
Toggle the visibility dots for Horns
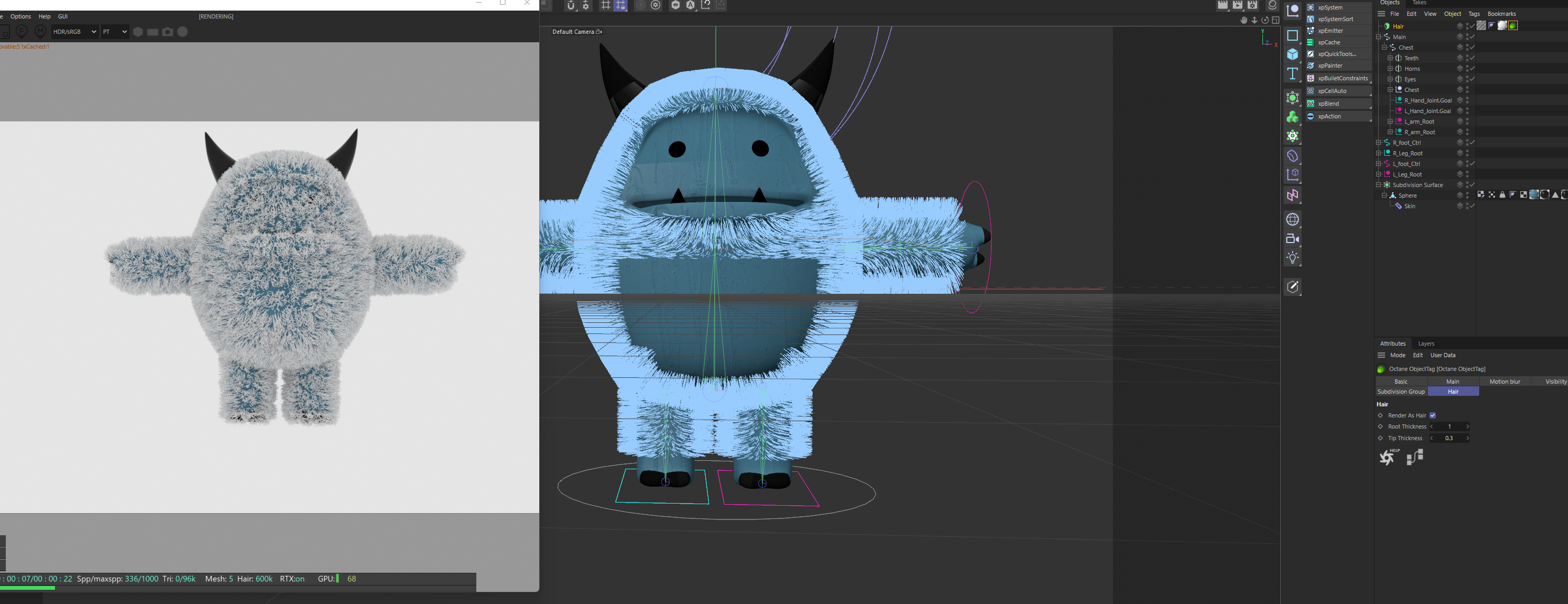pyautogui.click(x=1467, y=69)
